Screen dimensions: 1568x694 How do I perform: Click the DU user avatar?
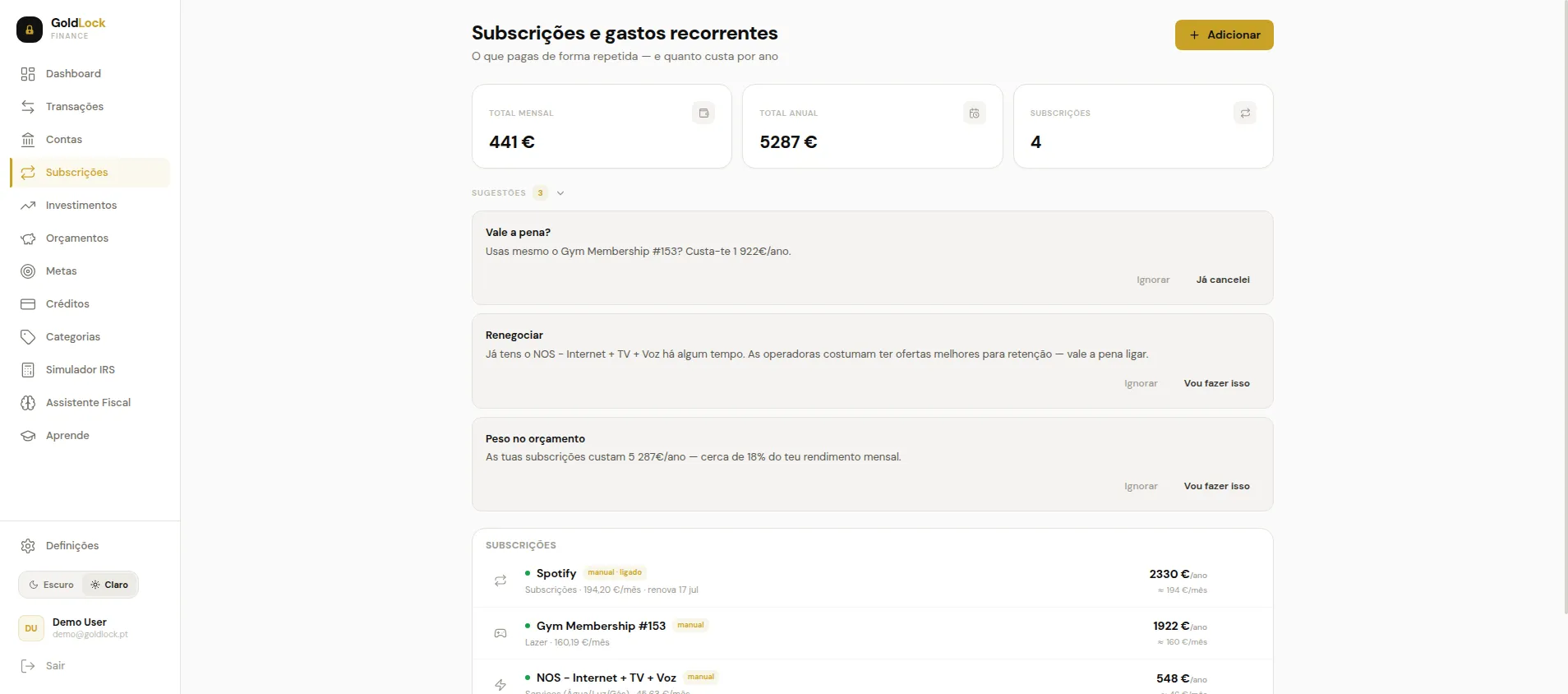point(31,628)
